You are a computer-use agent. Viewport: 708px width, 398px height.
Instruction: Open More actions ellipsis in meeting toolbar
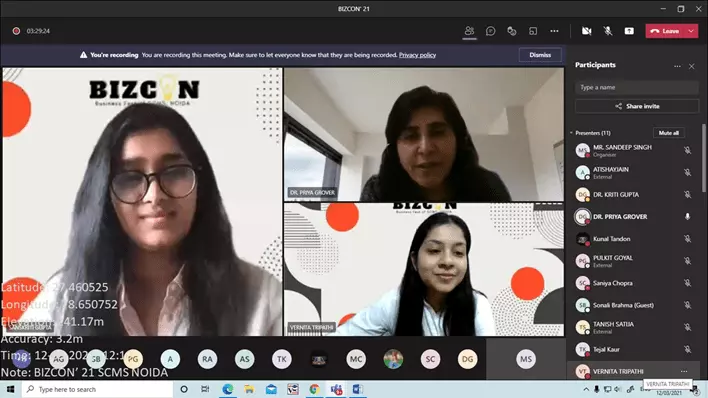pos(554,31)
